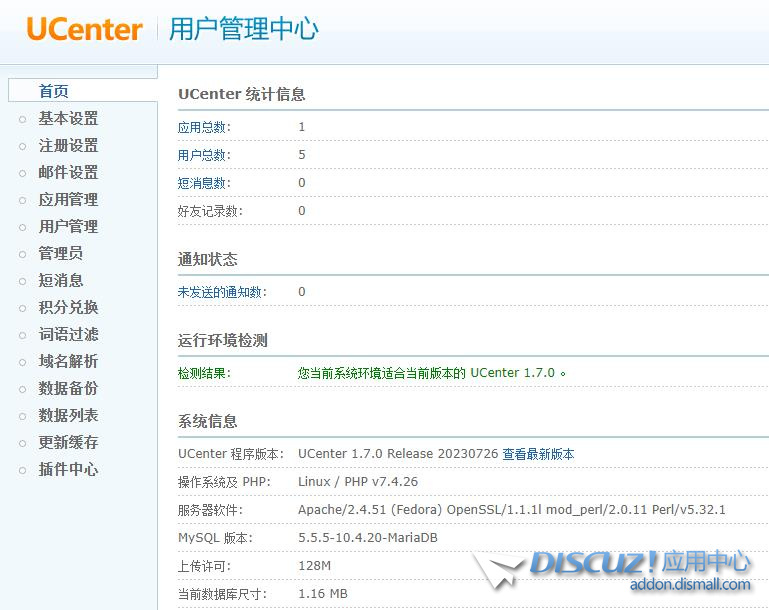Select 域名解析 menu item
769x610 pixels.
tap(68, 361)
